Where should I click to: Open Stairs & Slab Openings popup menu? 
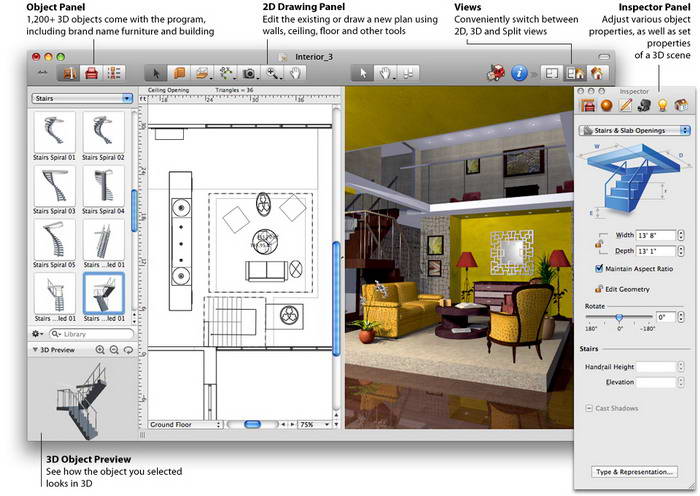(634, 130)
